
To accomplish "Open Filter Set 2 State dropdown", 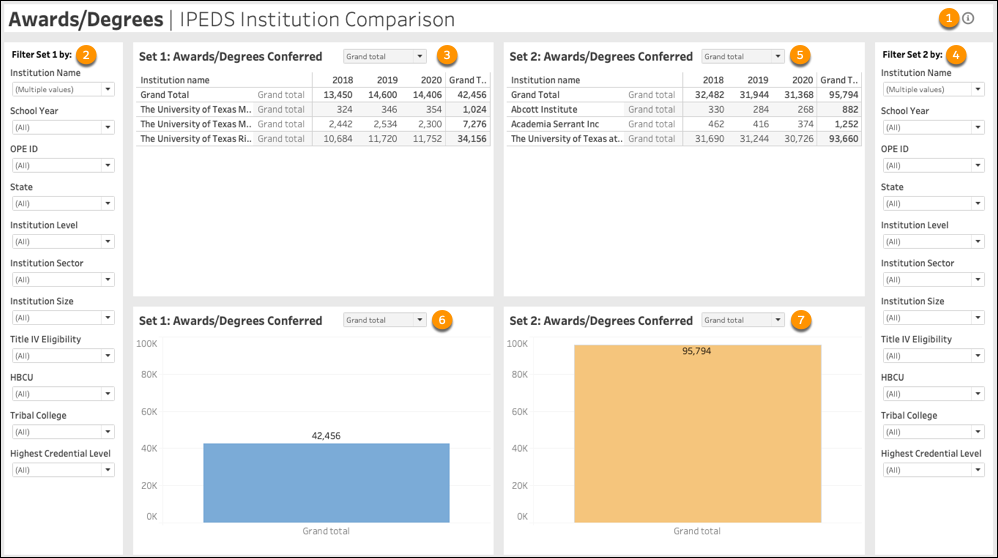I will point(934,204).
